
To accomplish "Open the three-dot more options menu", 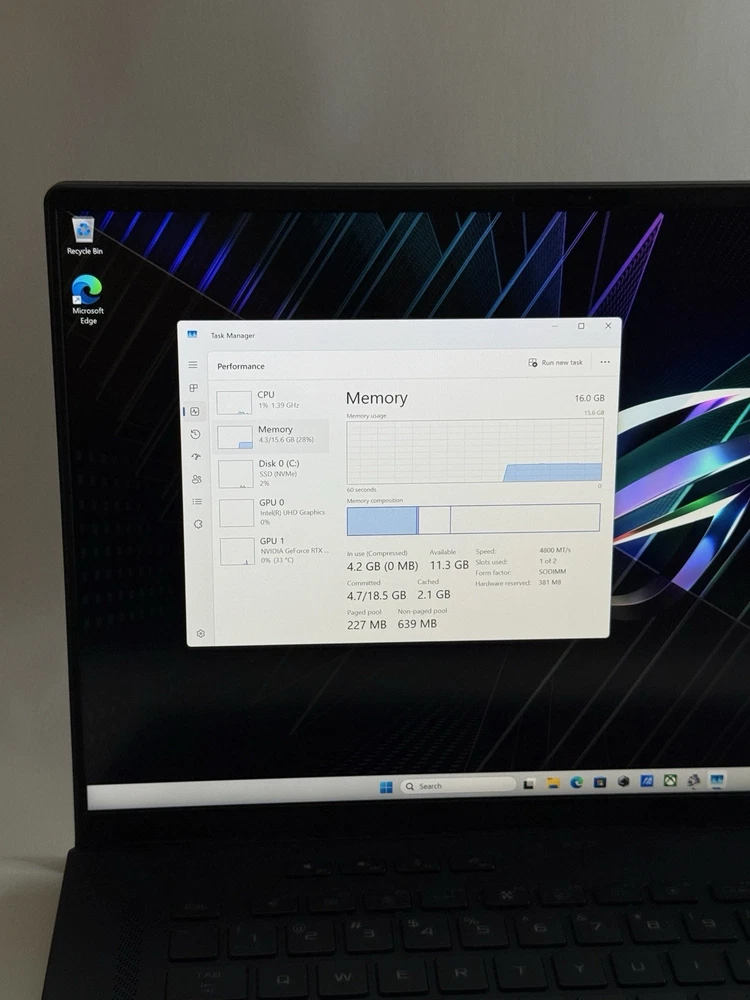I will [x=604, y=363].
